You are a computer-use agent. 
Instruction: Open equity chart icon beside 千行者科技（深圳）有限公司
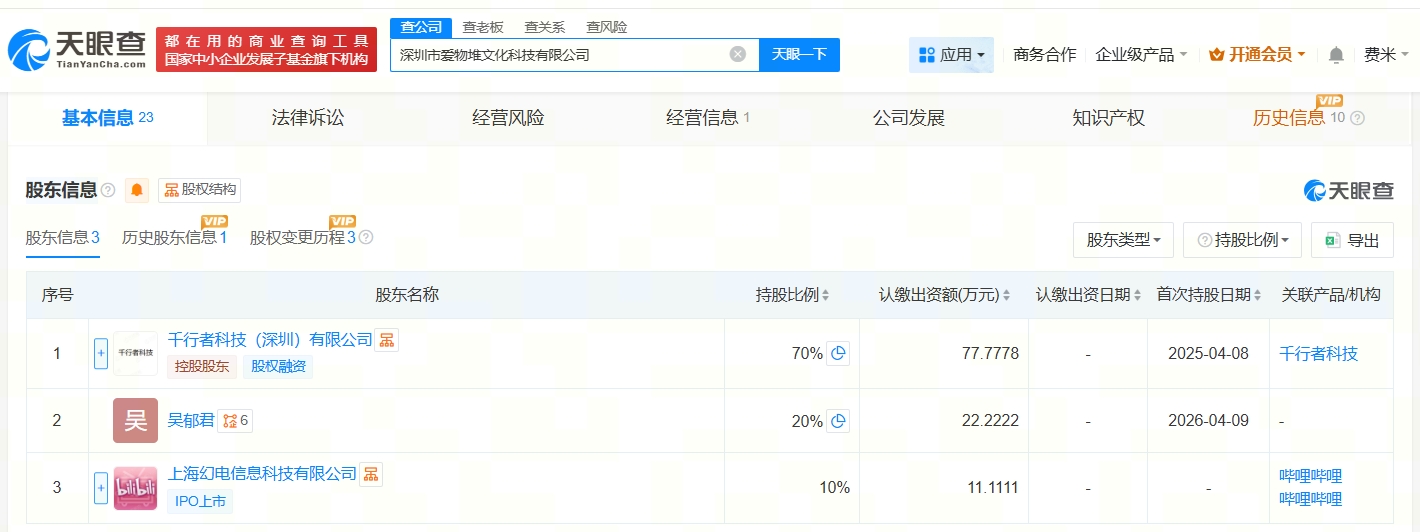(387, 340)
